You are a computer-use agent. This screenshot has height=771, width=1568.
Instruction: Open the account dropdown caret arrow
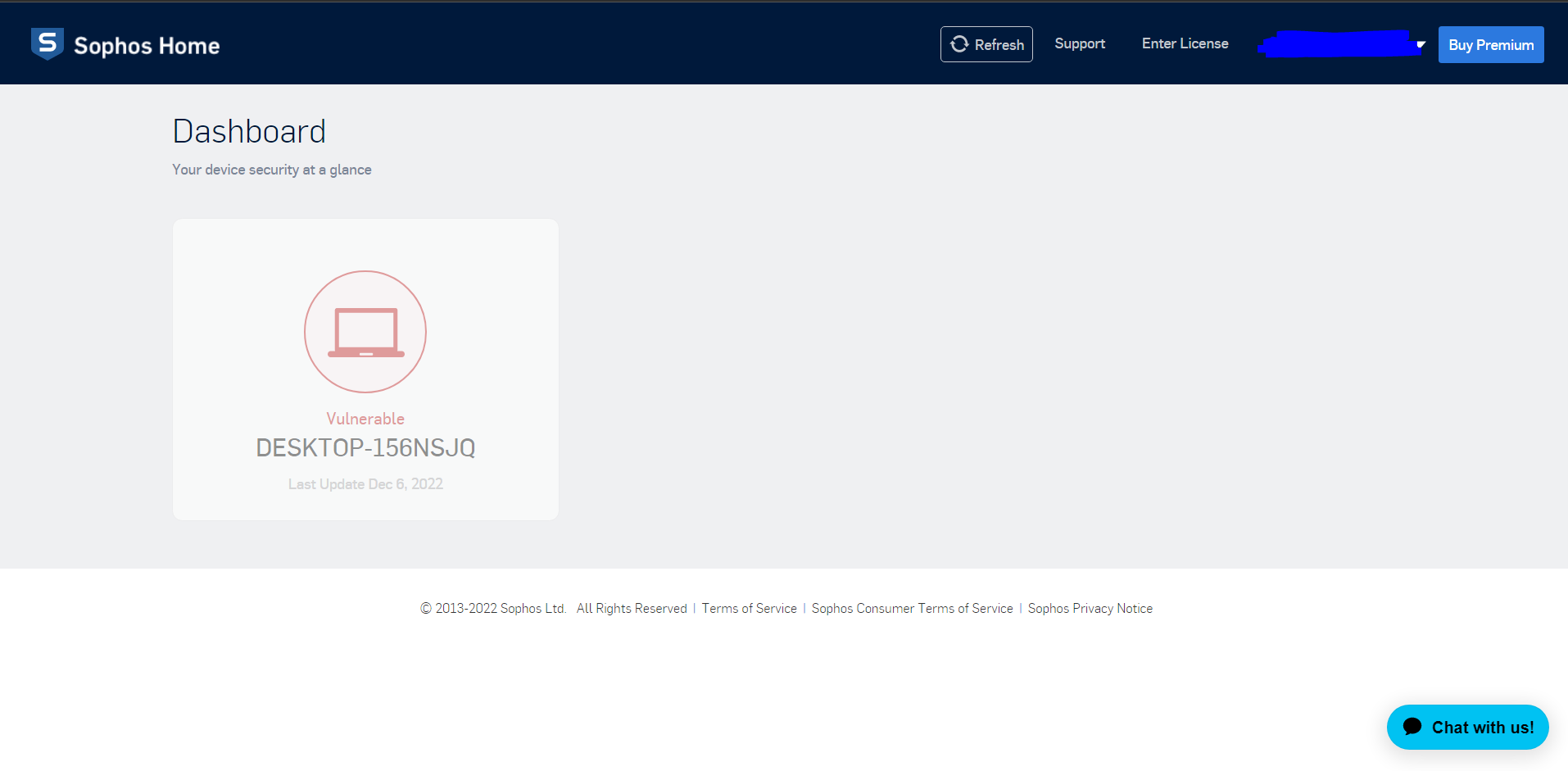pyautogui.click(x=1421, y=44)
